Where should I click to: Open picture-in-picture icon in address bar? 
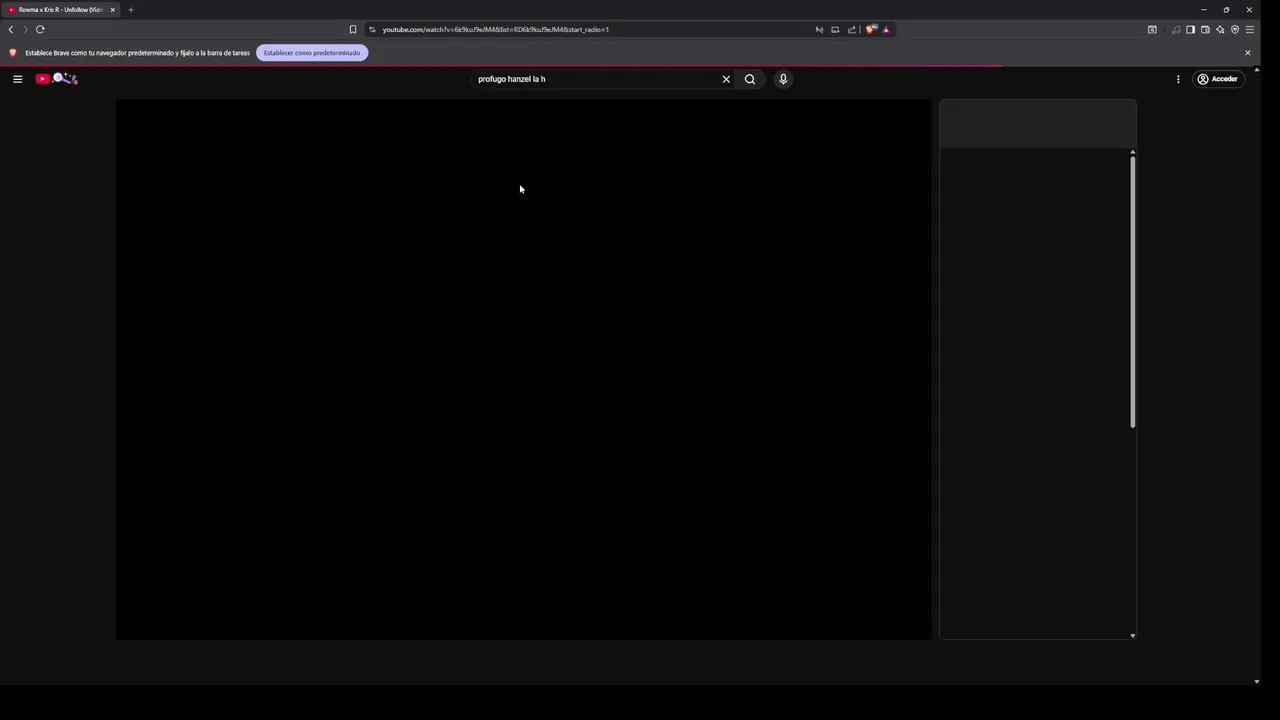(835, 29)
